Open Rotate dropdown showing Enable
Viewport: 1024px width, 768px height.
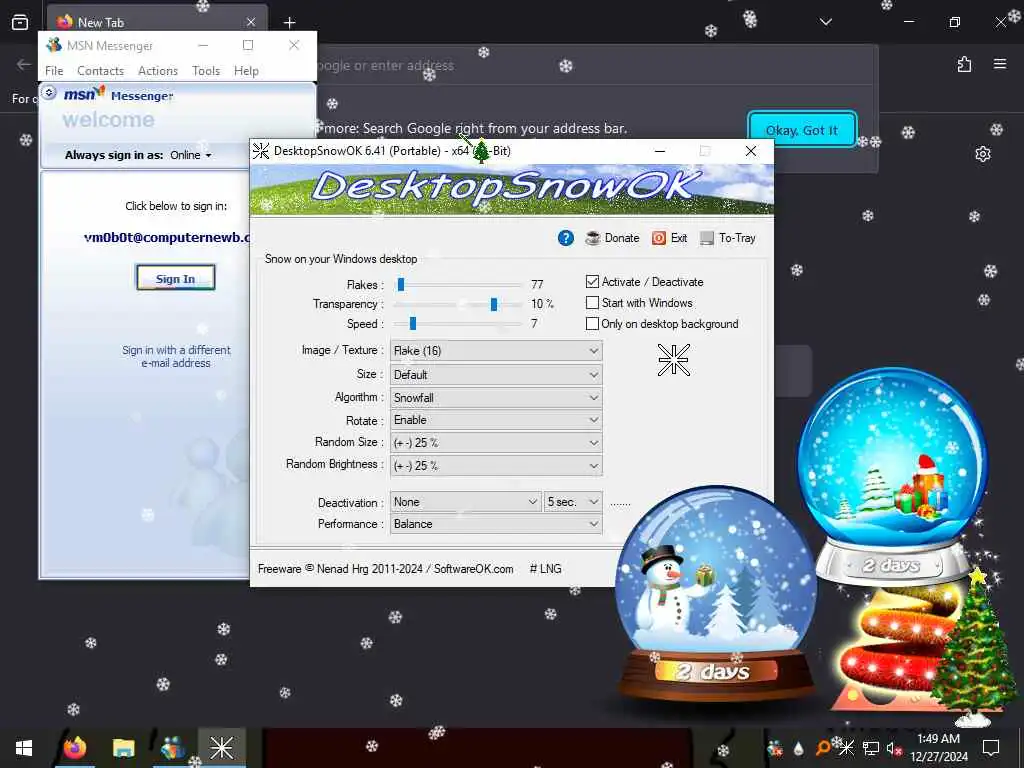(496, 420)
